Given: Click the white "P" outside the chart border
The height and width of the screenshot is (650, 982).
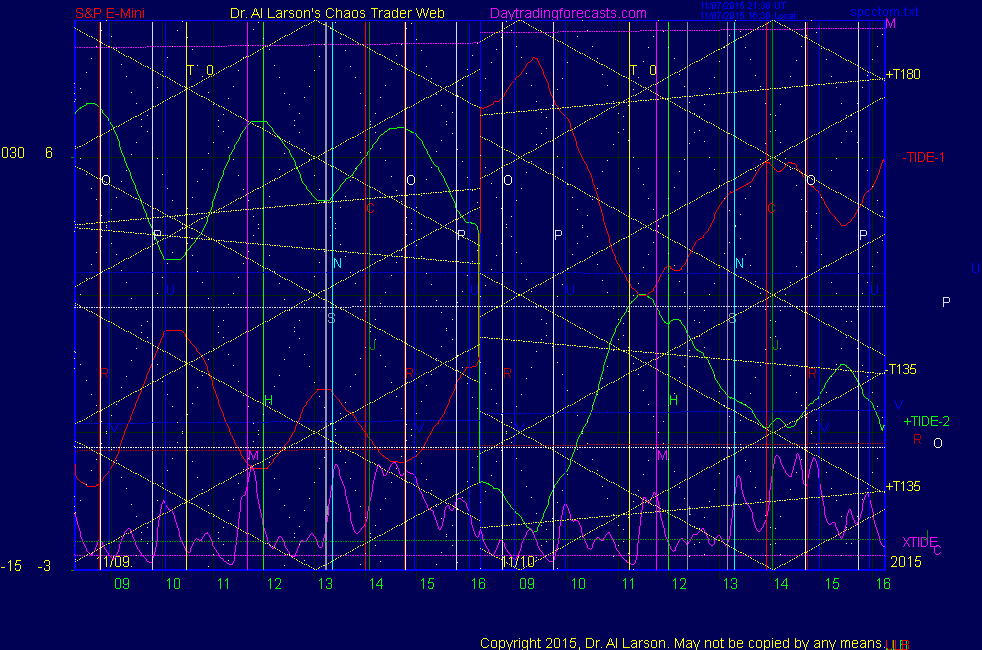Looking at the screenshot, I should coord(946,302).
